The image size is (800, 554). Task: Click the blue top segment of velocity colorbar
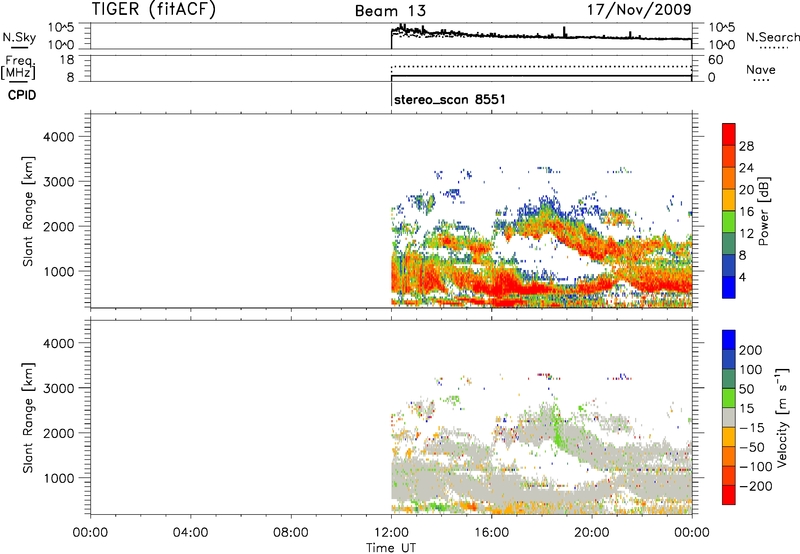(729, 340)
